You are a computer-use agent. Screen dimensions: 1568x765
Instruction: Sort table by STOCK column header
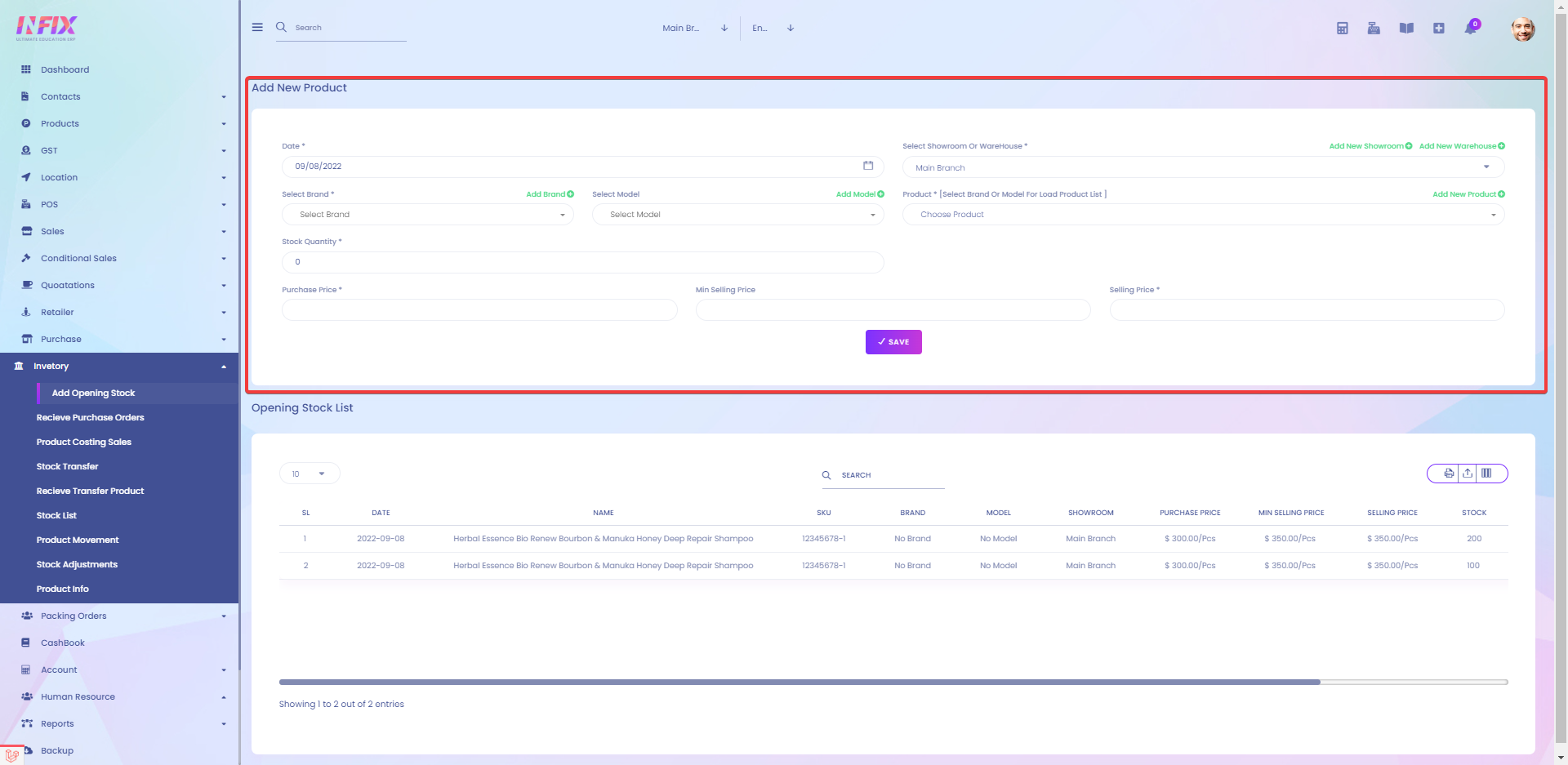(1473, 513)
